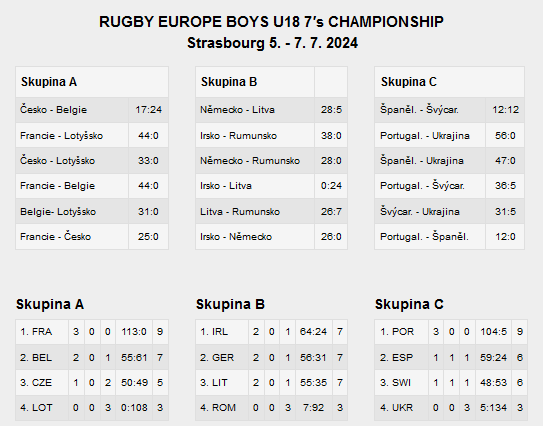Click the Portugal. - Ukrajina score 56:0
The width and height of the screenshot is (543, 426).
pos(505,135)
